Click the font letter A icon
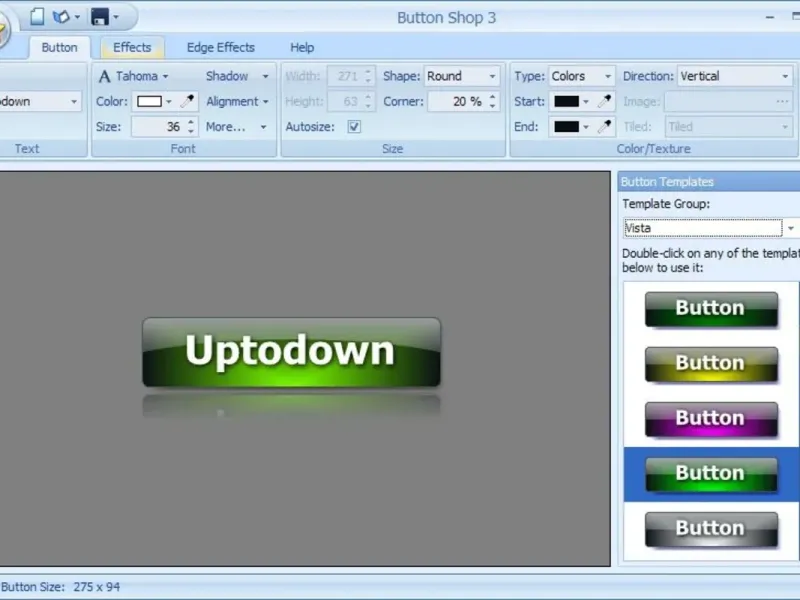Viewport: 800px width, 600px height. click(104, 77)
